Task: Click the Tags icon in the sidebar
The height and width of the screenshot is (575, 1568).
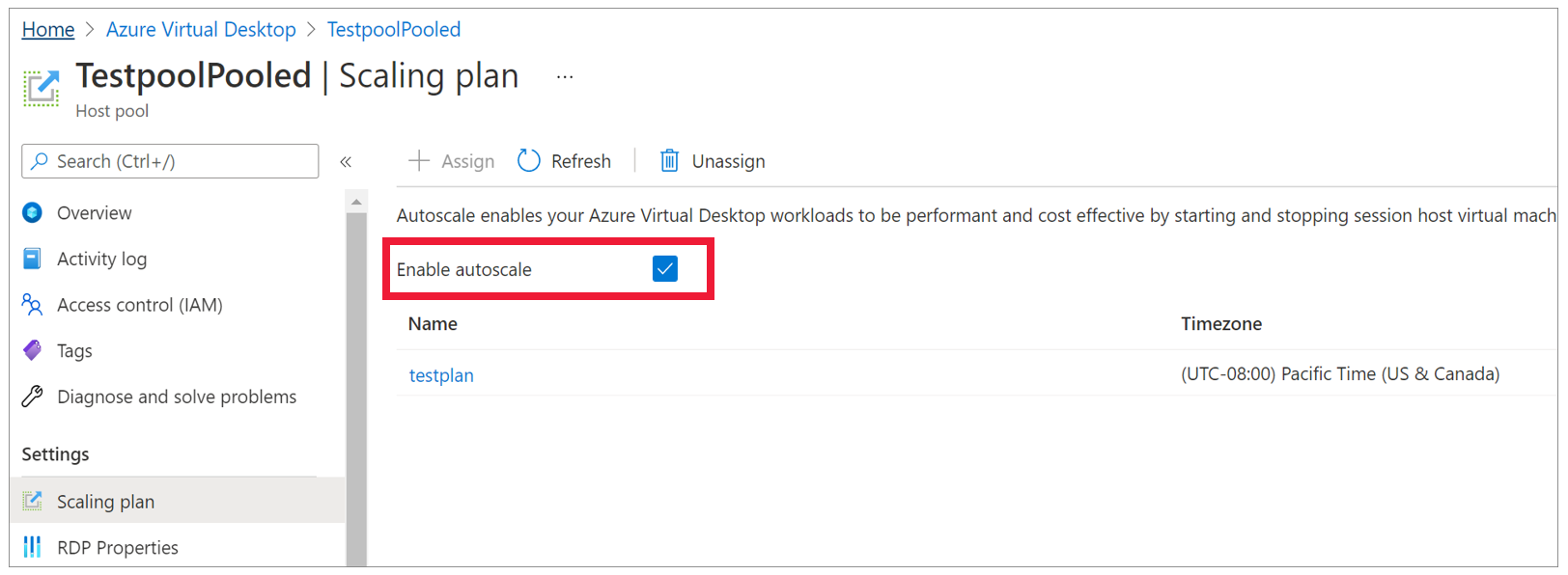Action: click(x=32, y=350)
